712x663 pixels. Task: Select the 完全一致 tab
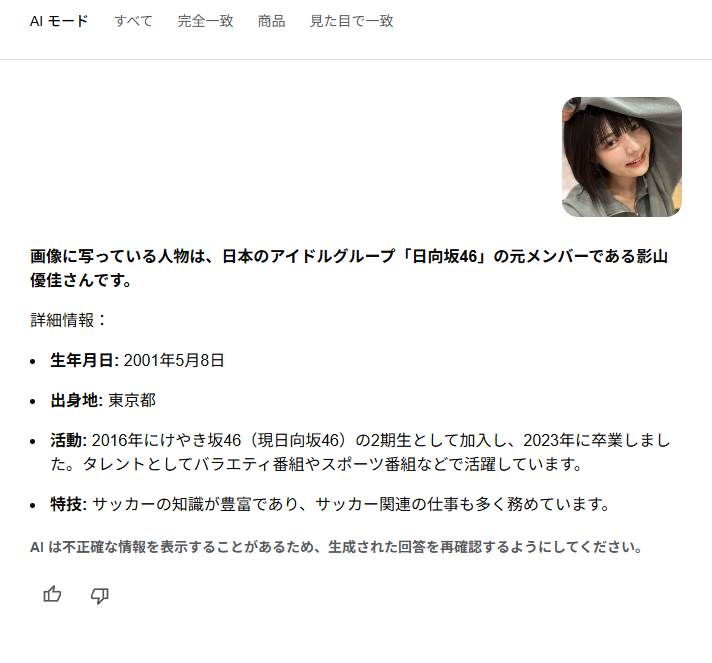pyautogui.click(x=205, y=21)
